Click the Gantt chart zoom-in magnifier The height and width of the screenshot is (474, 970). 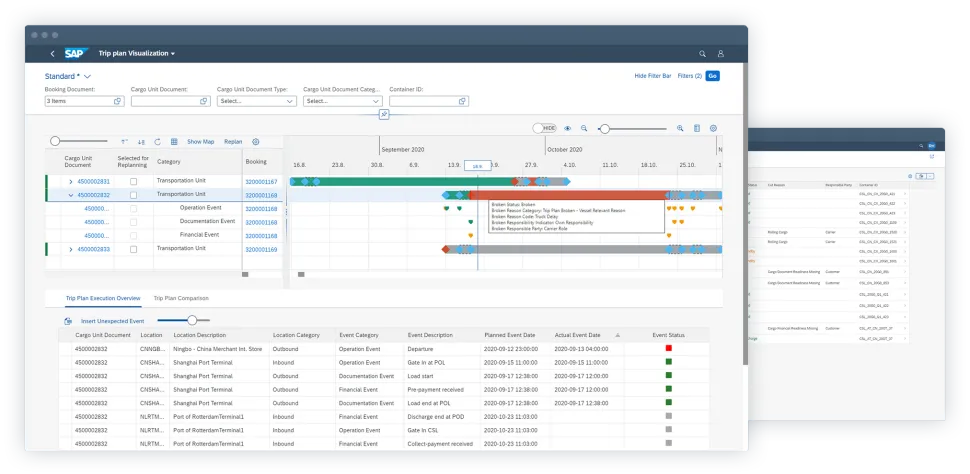680,128
